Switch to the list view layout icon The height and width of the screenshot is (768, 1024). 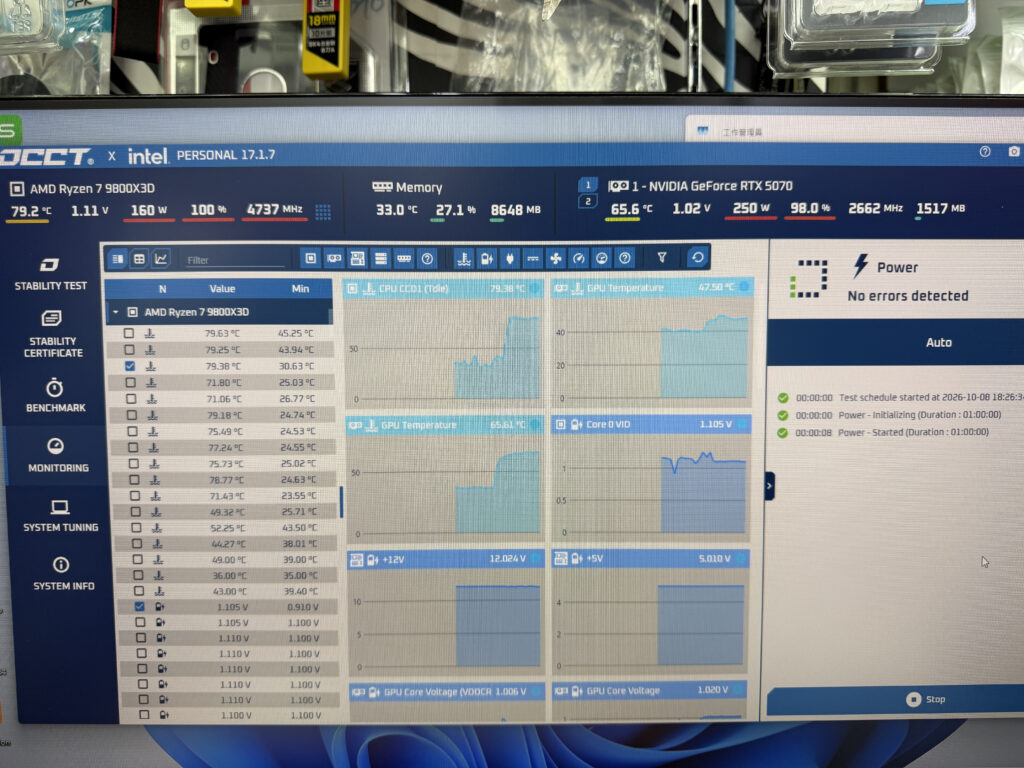pos(118,259)
